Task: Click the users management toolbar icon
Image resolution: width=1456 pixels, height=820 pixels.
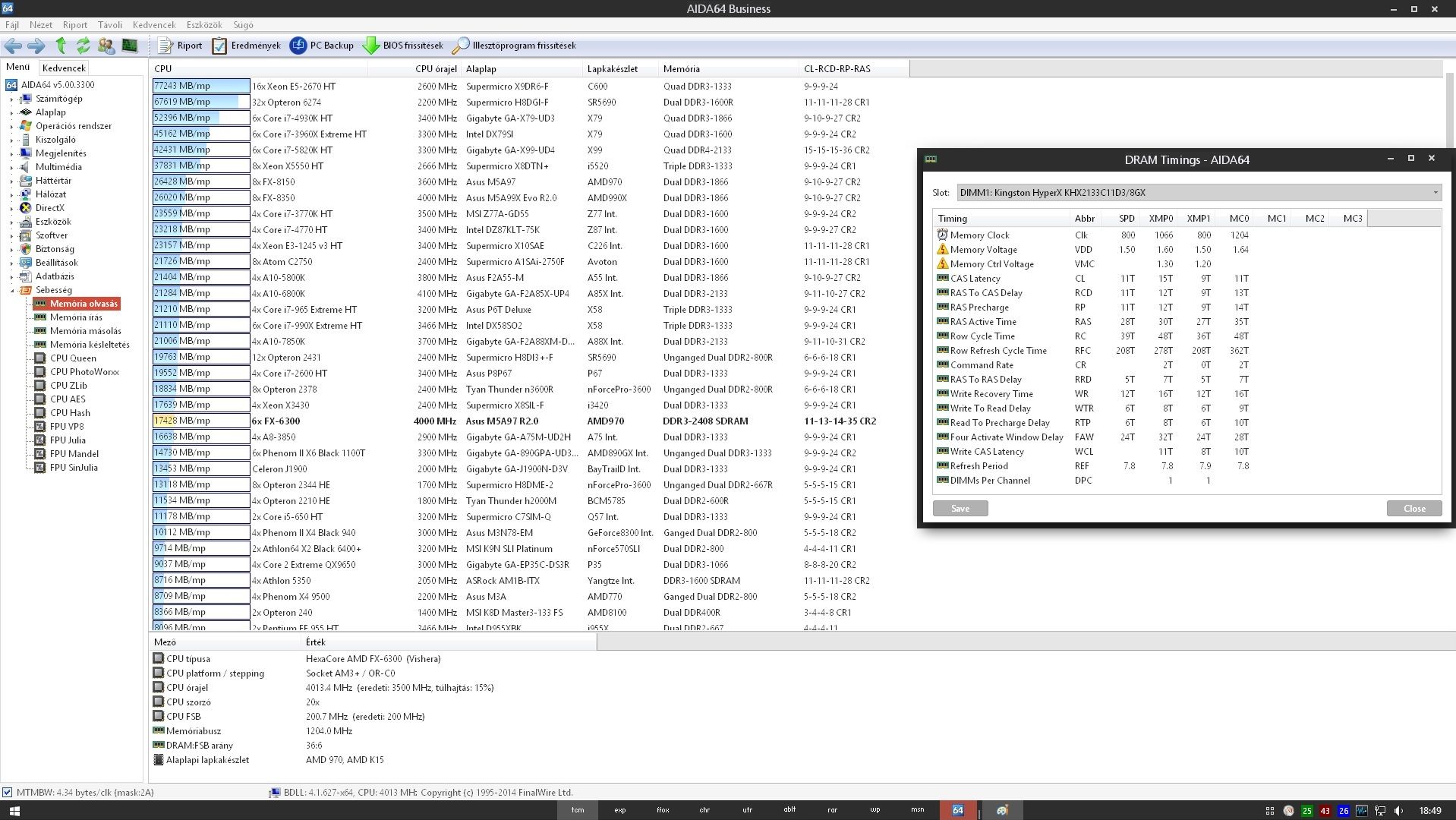Action: pyautogui.click(x=106, y=46)
